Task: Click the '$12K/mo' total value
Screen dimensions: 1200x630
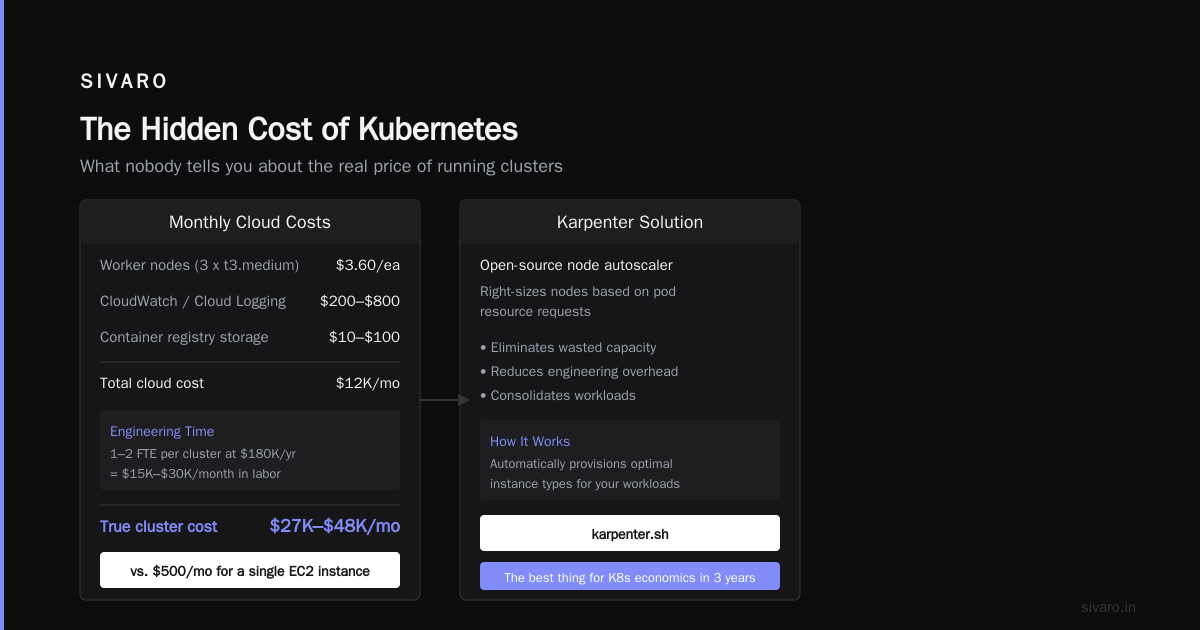Action: pyautogui.click(x=368, y=383)
